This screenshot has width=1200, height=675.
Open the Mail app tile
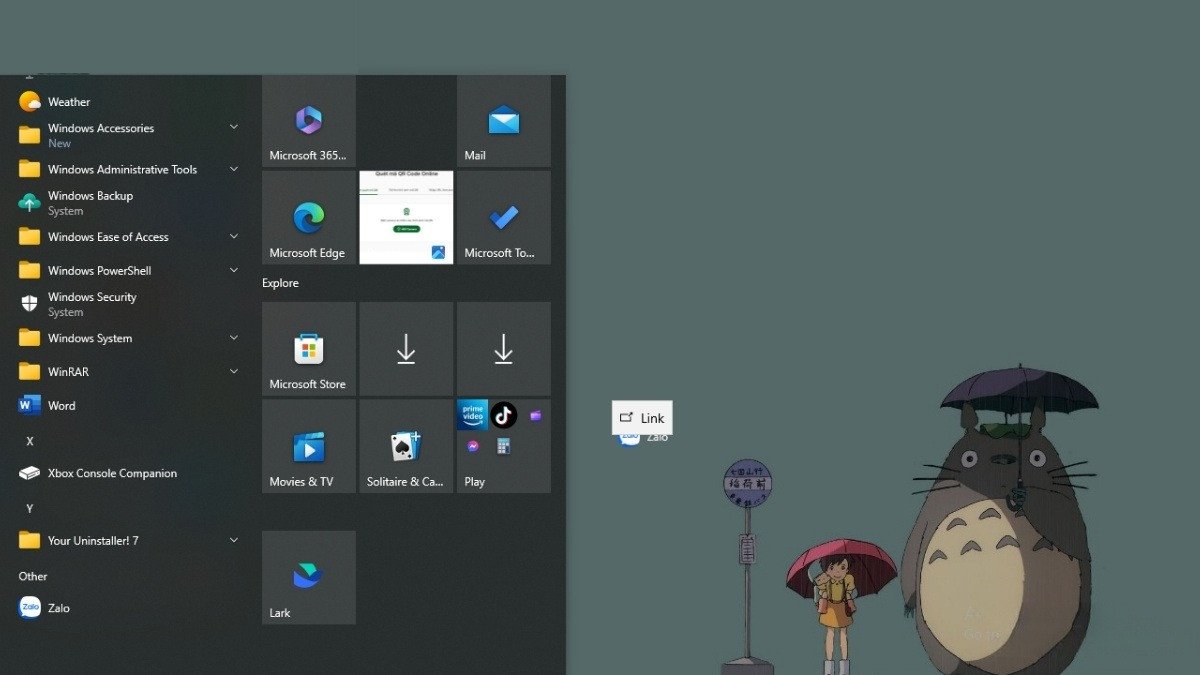coord(503,120)
